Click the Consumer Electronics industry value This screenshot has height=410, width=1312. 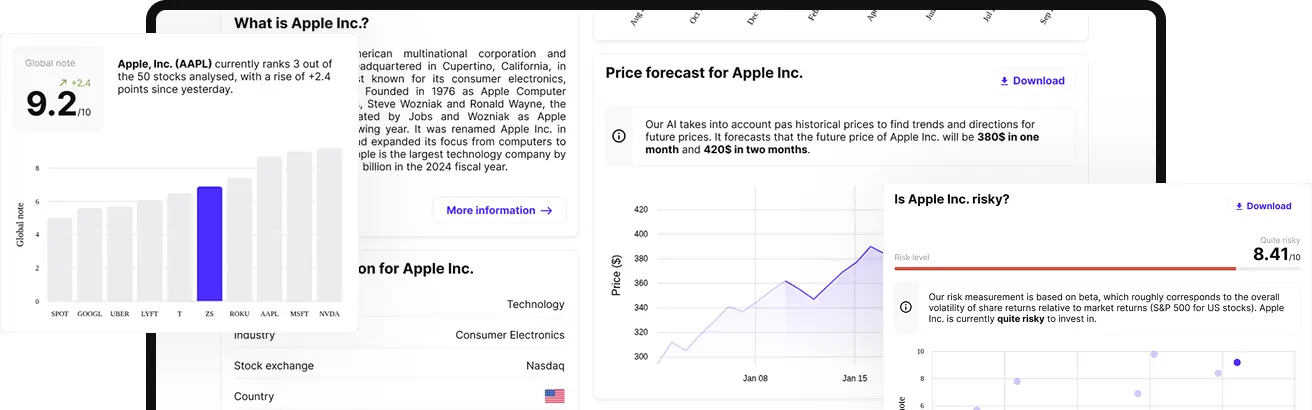pyautogui.click(x=509, y=335)
